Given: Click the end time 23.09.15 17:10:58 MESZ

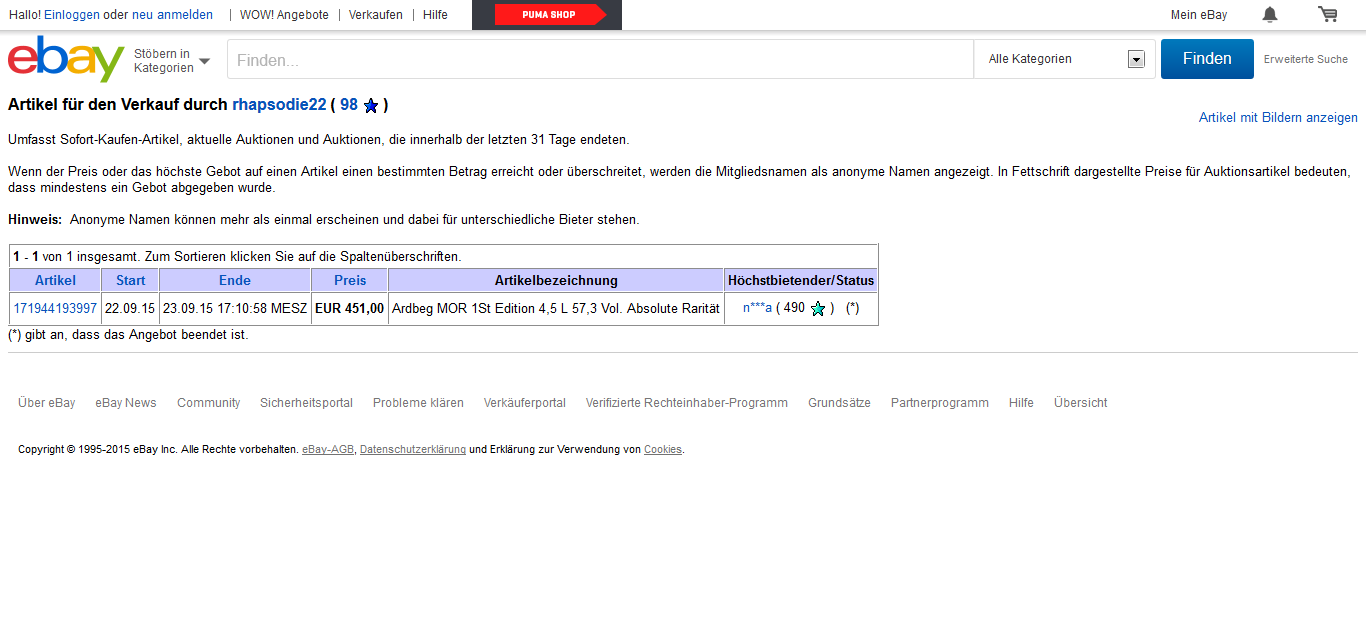Looking at the screenshot, I should point(235,308).
